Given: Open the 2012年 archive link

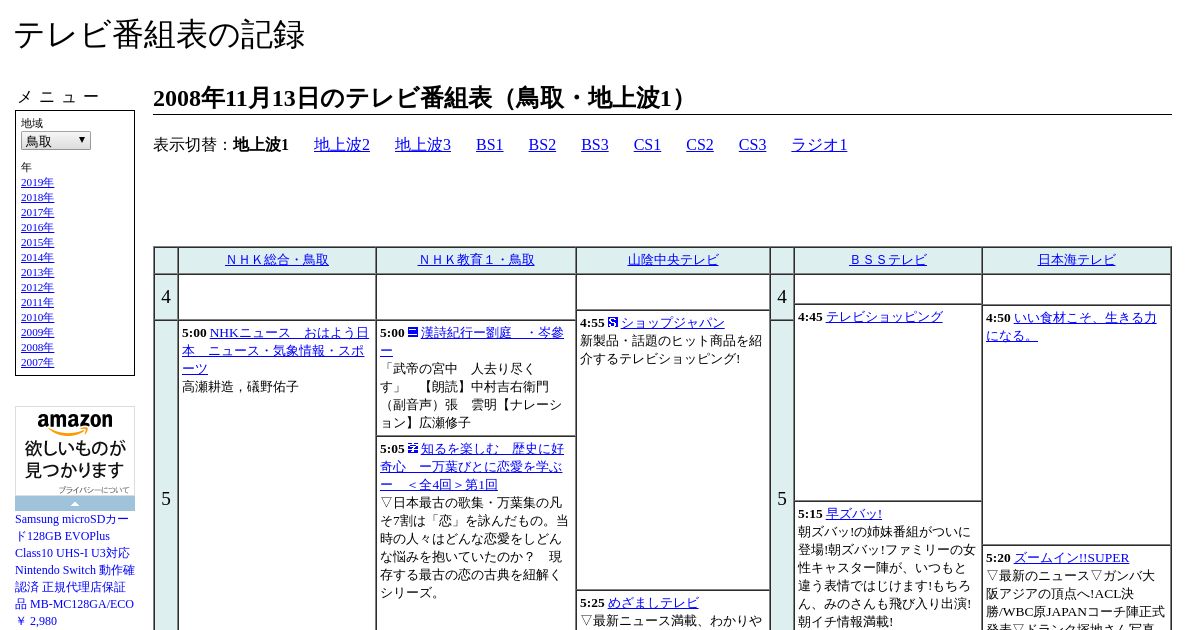Looking at the screenshot, I should pyautogui.click(x=37, y=287).
